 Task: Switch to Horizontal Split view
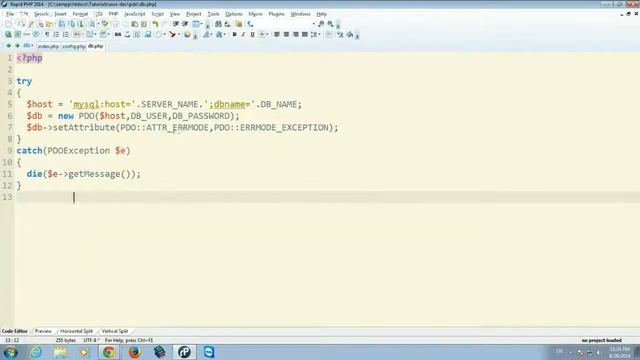pyautogui.click(x=76, y=331)
